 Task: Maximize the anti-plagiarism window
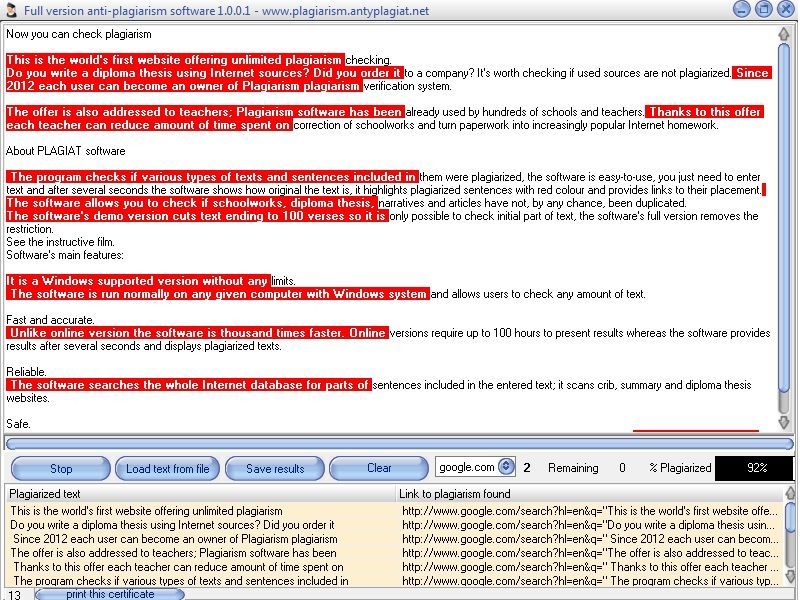pyautogui.click(x=764, y=9)
